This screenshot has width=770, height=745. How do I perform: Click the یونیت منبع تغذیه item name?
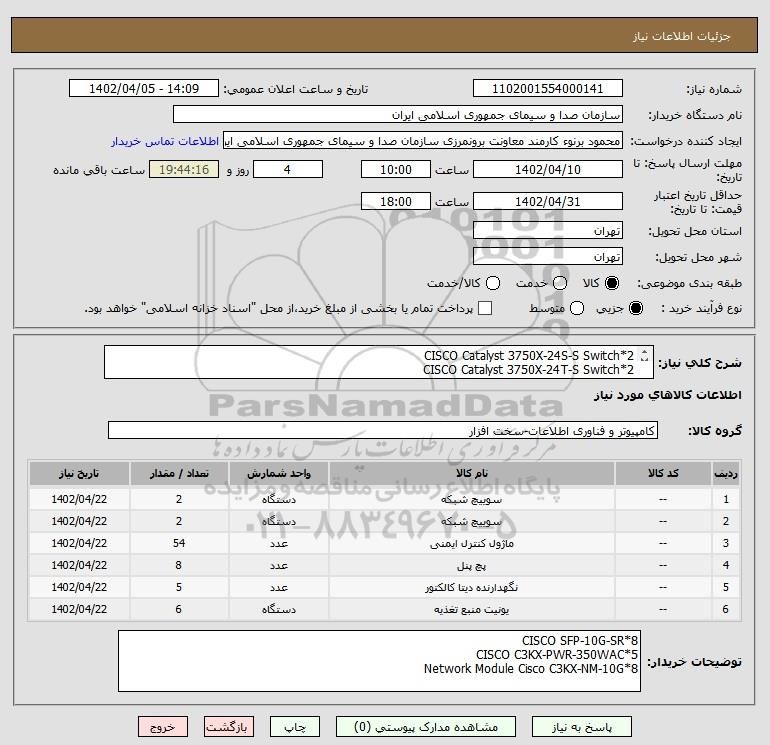(x=471, y=609)
